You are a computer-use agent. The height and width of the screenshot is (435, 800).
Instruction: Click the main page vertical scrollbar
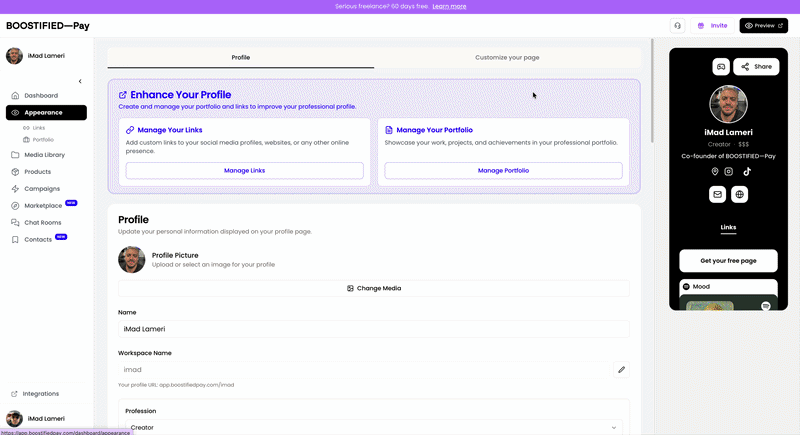point(652,91)
